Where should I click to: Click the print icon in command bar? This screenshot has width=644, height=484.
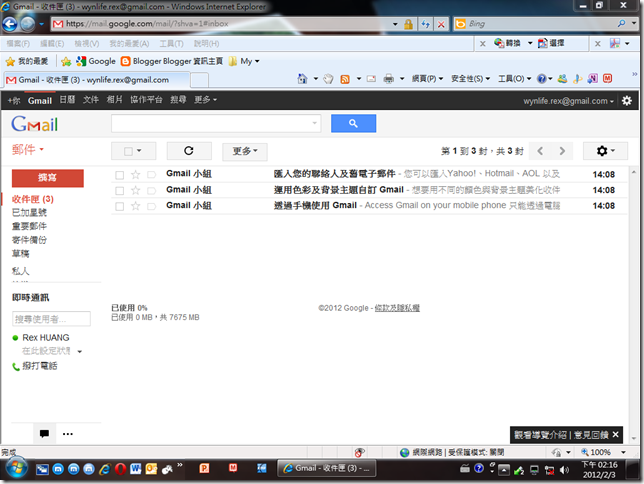389,78
